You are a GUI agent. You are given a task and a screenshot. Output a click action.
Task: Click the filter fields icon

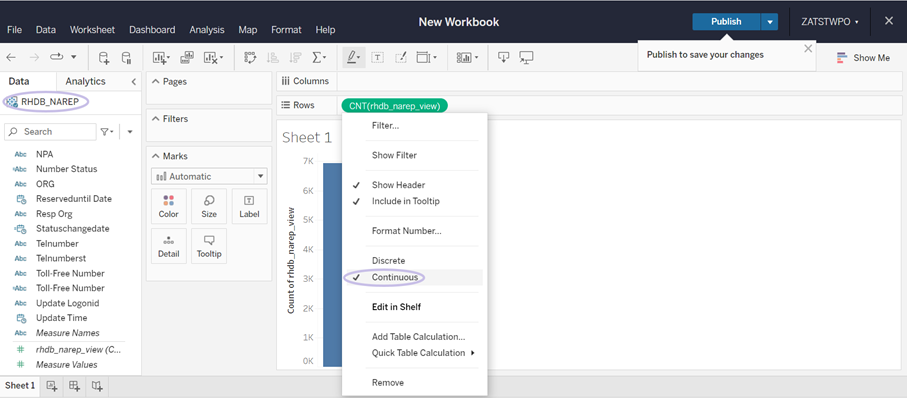pos(107,132)
